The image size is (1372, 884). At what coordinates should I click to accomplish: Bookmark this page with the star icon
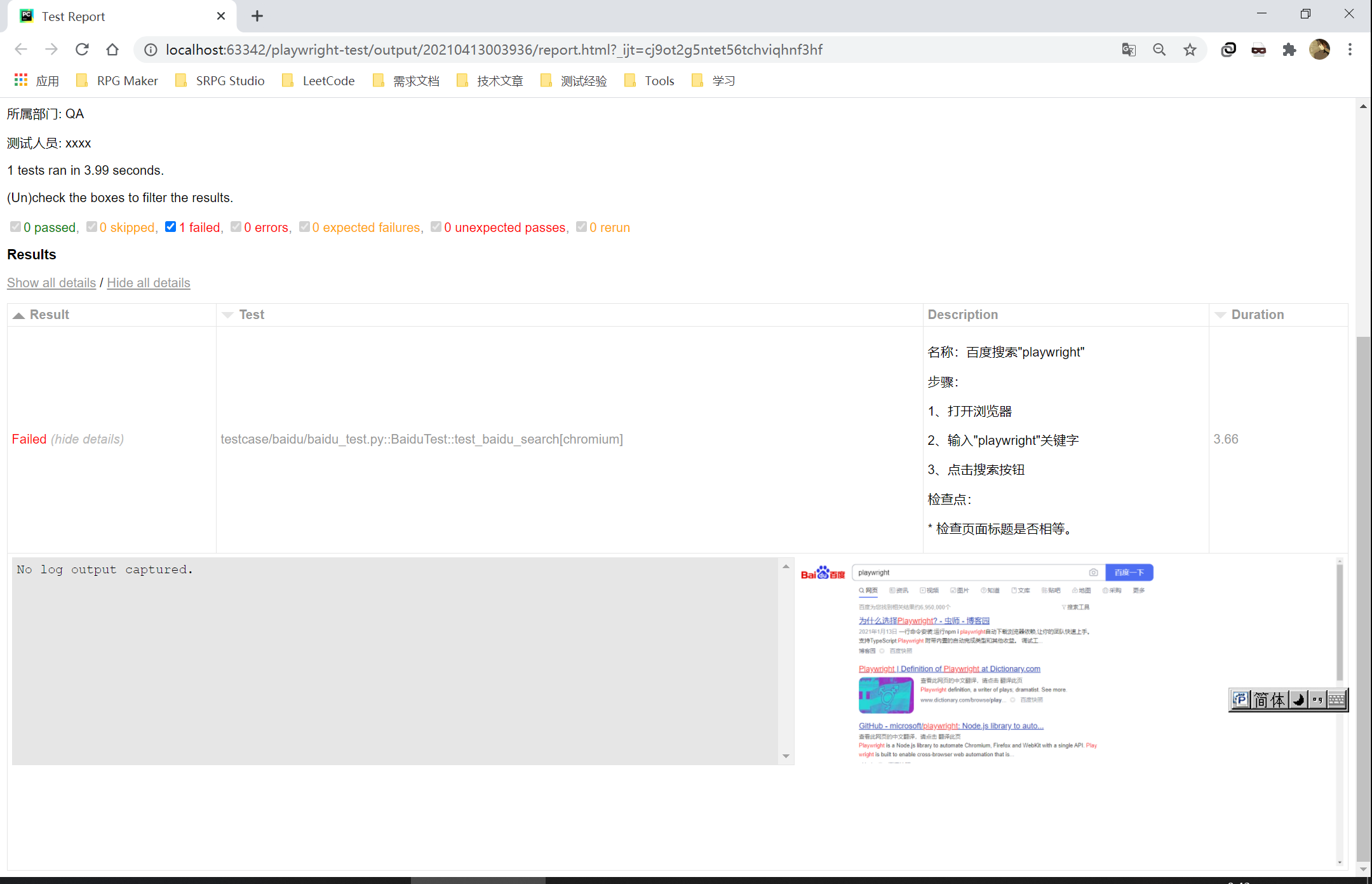coord(1190,50)
